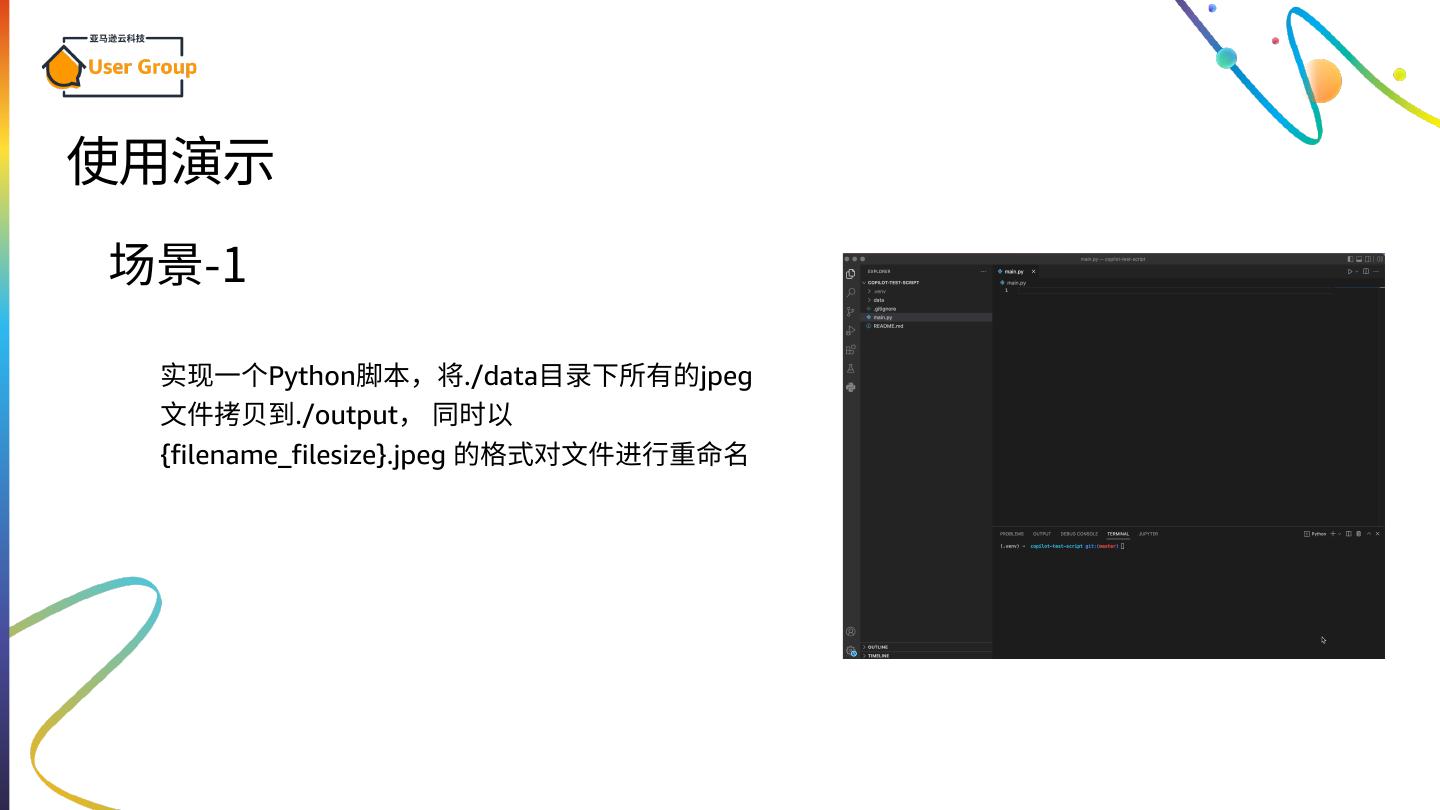Screen dimensions: 1440x810
Task: Open the Testing flask icon
Action: click(850, 369)
